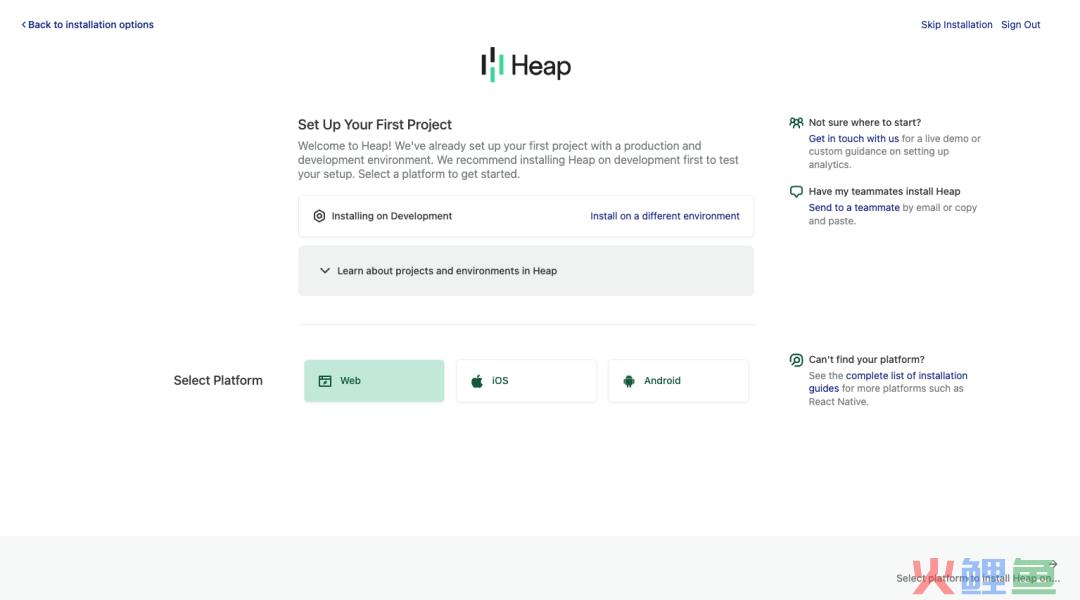Click the Heap logo

526,65
